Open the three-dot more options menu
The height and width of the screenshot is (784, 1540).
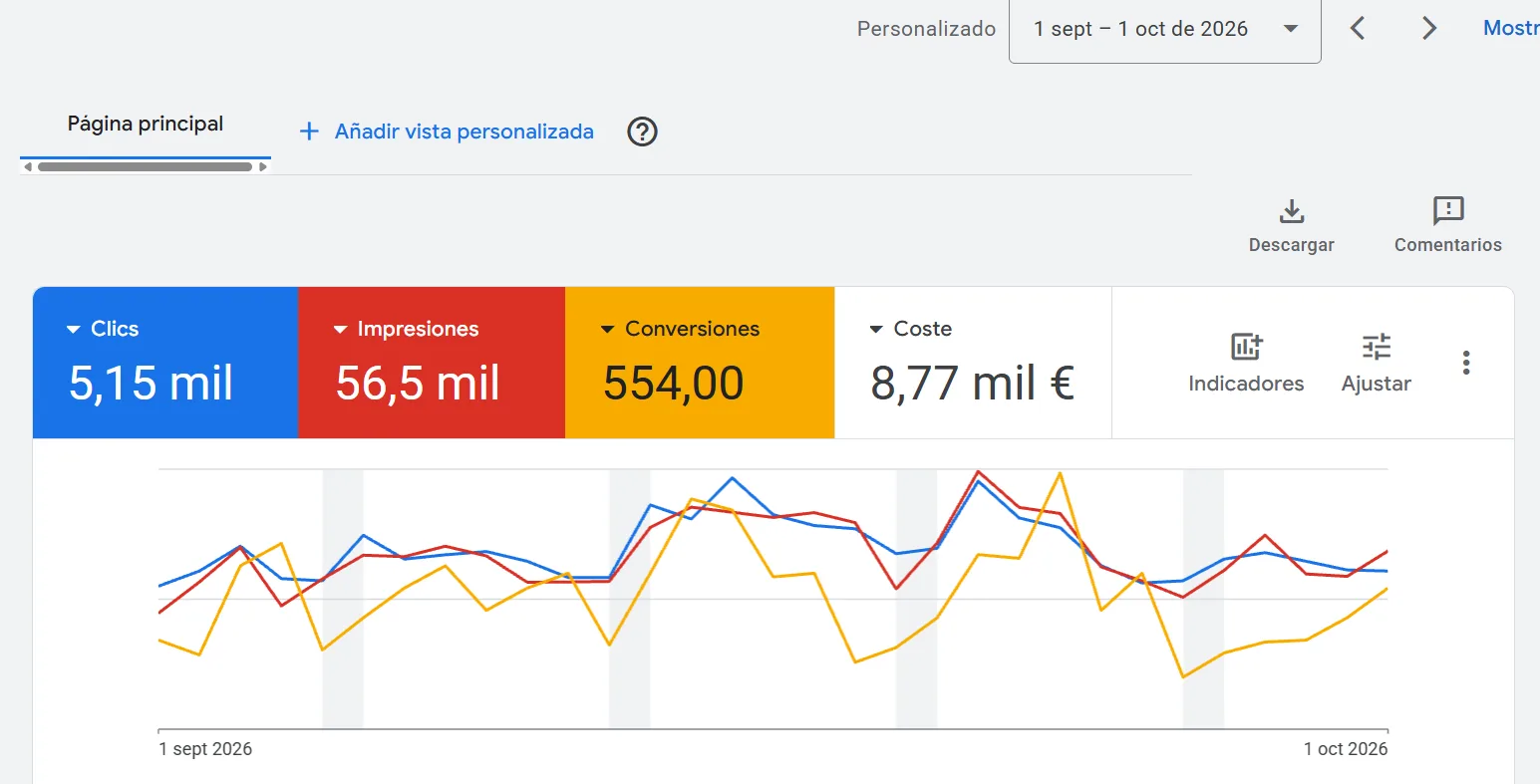tap(1466, 363)
